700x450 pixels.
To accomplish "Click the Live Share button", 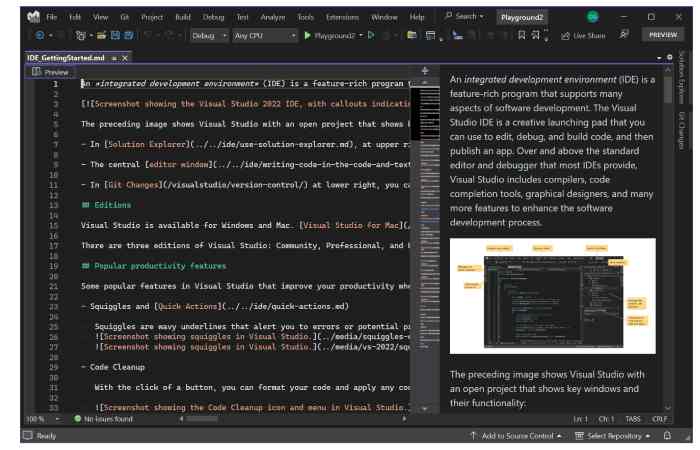I will click(x=583, y=36).
